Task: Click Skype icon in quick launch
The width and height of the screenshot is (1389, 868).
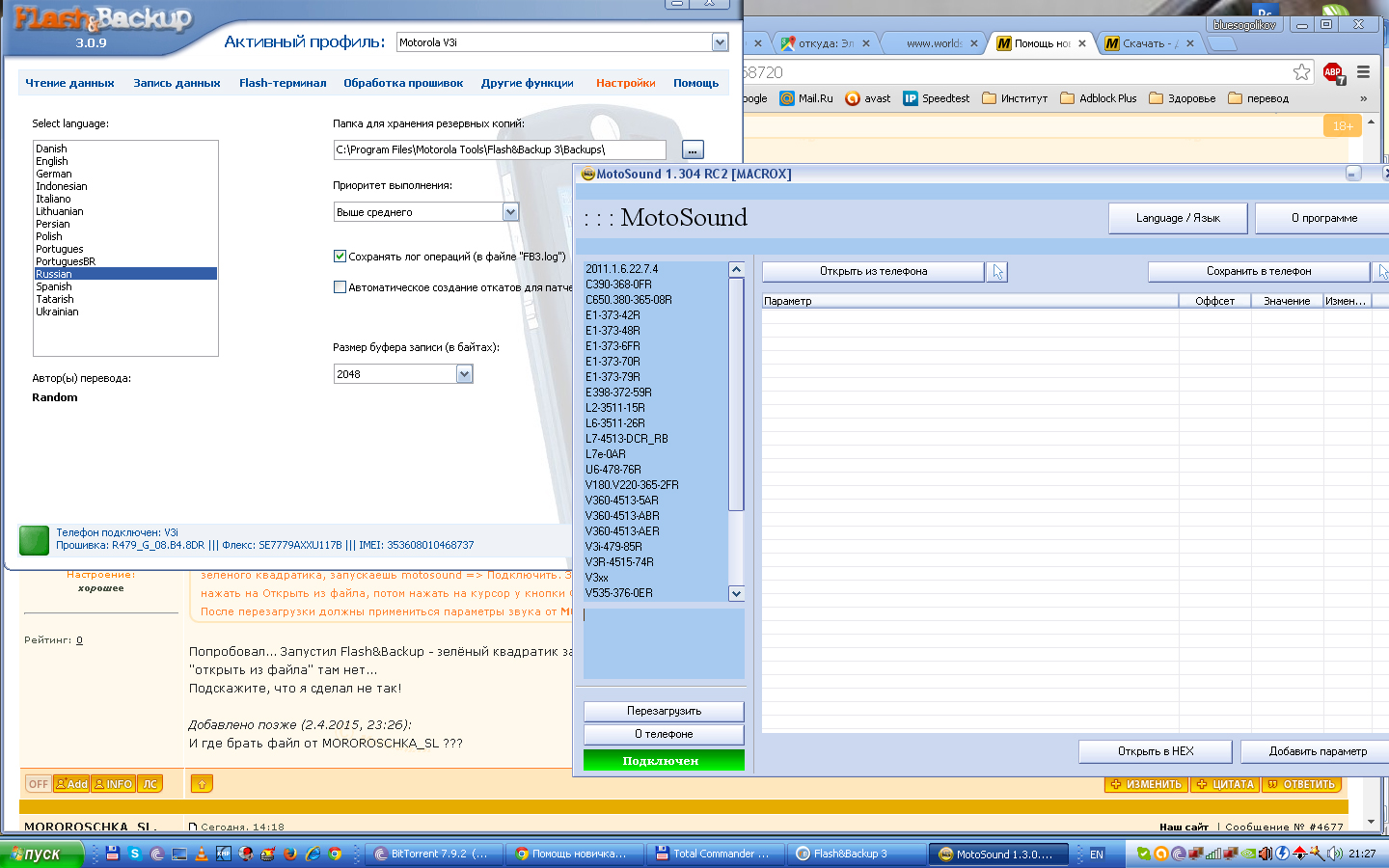Action: coord(134,854)
